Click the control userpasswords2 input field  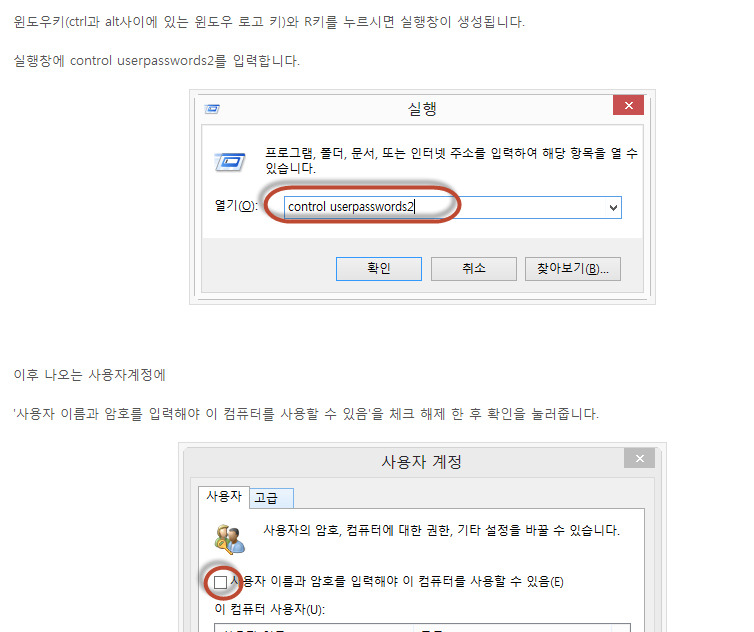(x=452, y=207)
